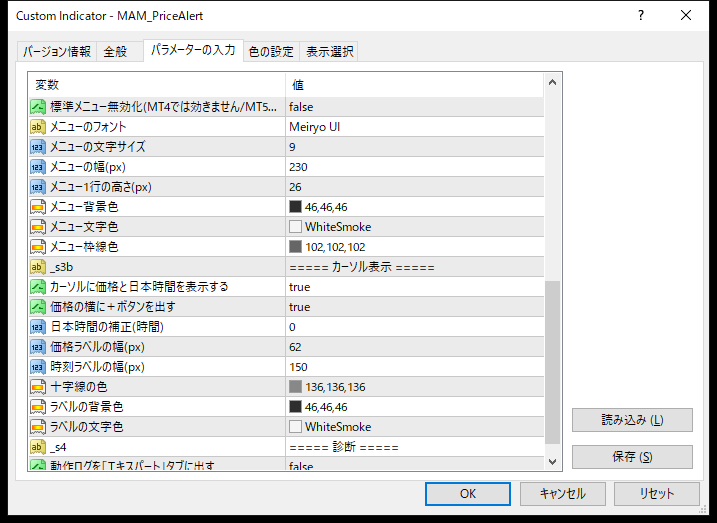Image resolution: width=717 pixels, height=523 pixels.
Task: Click the string icon beside _s4
Action: [x=38, y=447]
